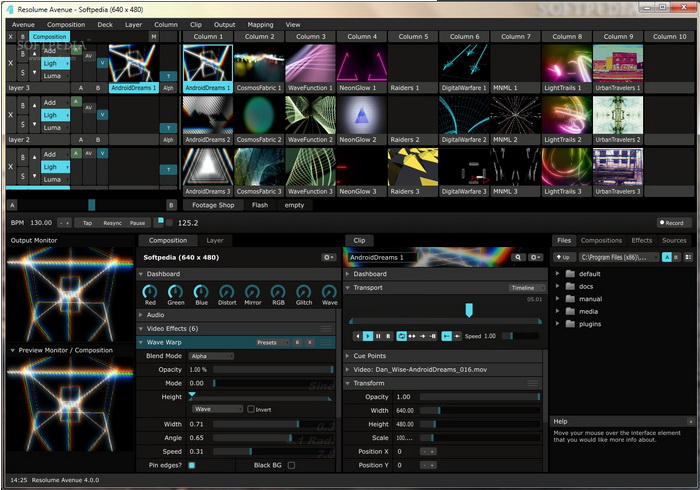This screenshot has width=700, height=490.
Task: Toggle layer 2 solo S button
Action: (x=23, y=124)
